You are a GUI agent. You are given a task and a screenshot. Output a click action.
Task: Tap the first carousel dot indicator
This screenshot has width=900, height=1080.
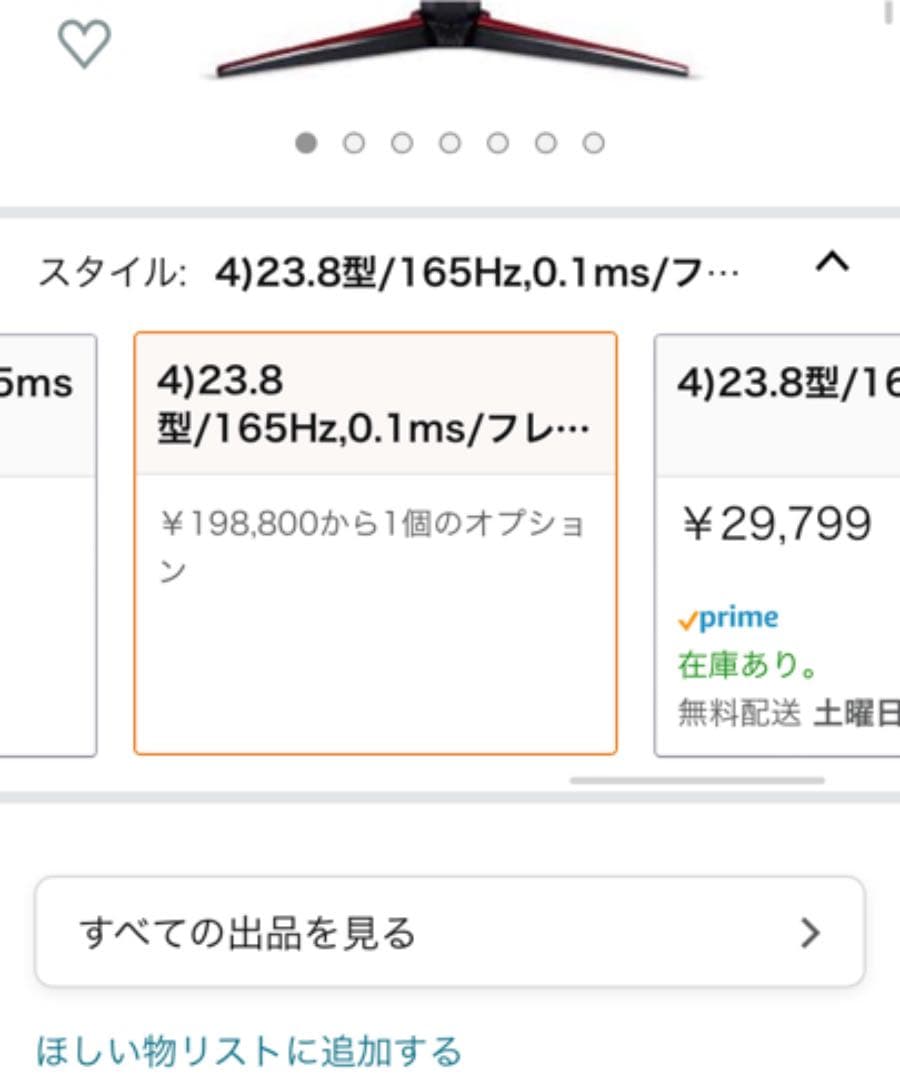[x=307, y=143]
